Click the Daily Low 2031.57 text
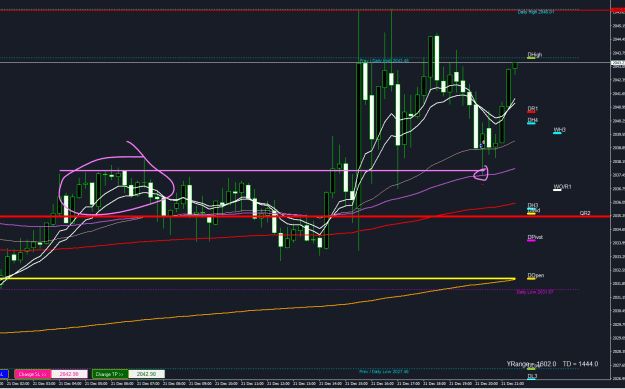The height and width of the screenshot is (389, 625). 535,292
